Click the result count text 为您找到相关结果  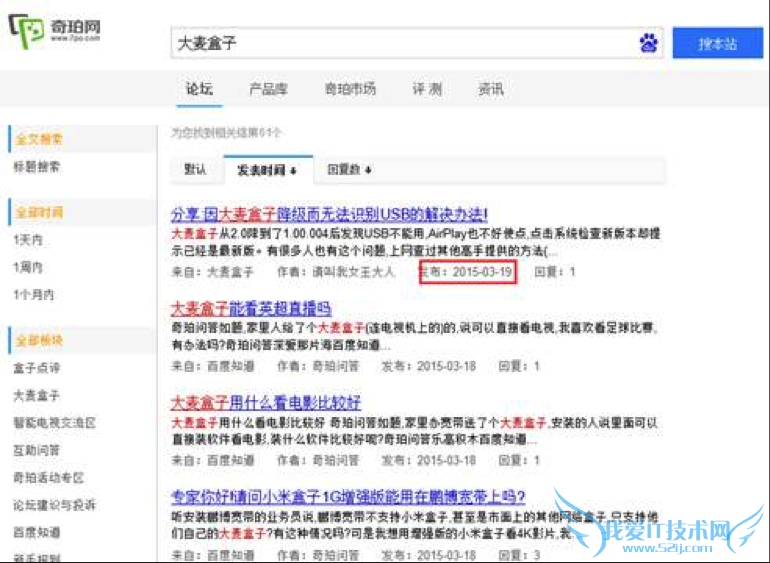click(x=226, y=132)
